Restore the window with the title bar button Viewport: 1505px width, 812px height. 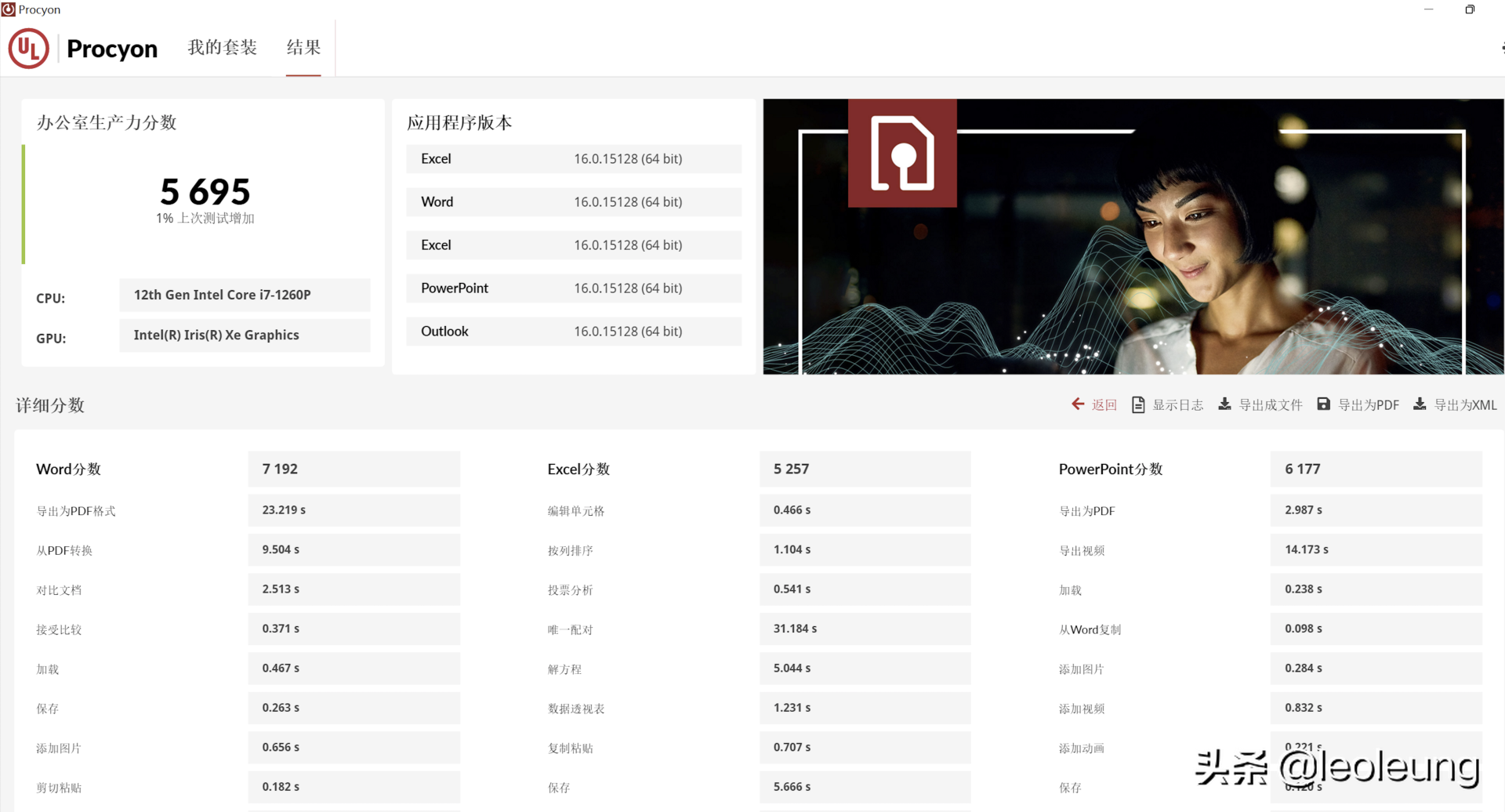click(x=1470, y=9)
